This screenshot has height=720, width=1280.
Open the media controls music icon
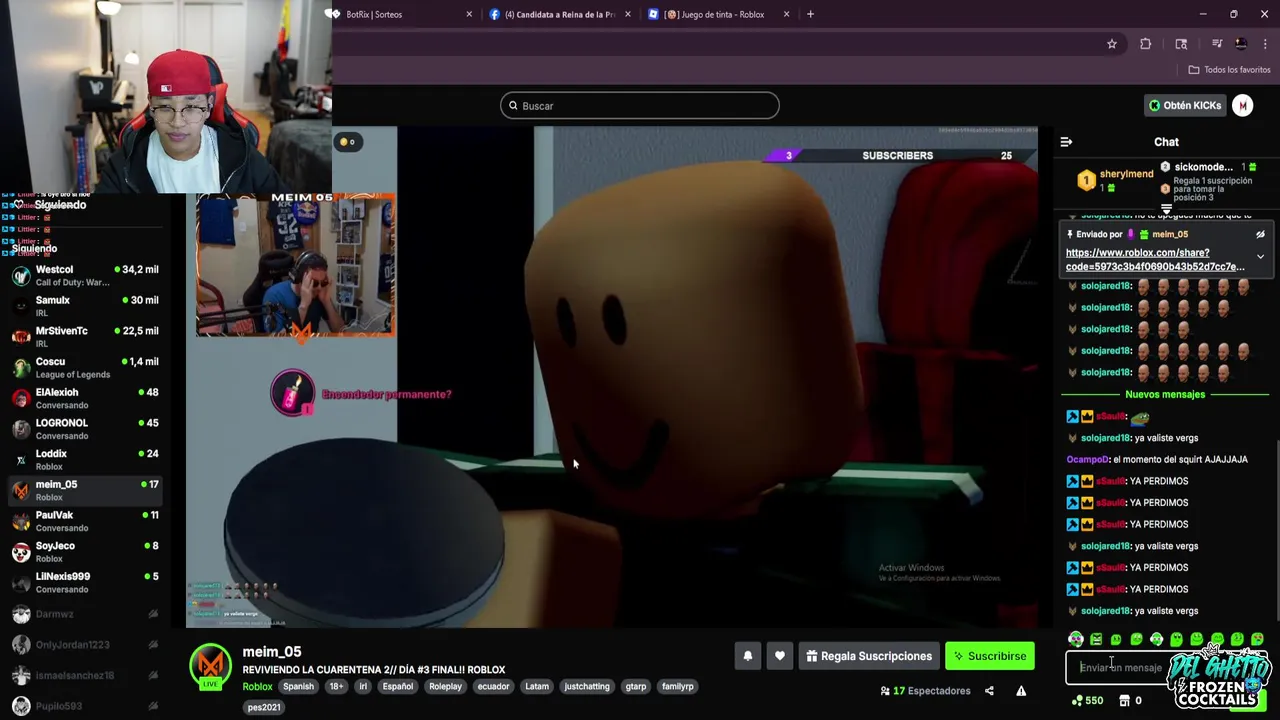(1216, 44)
